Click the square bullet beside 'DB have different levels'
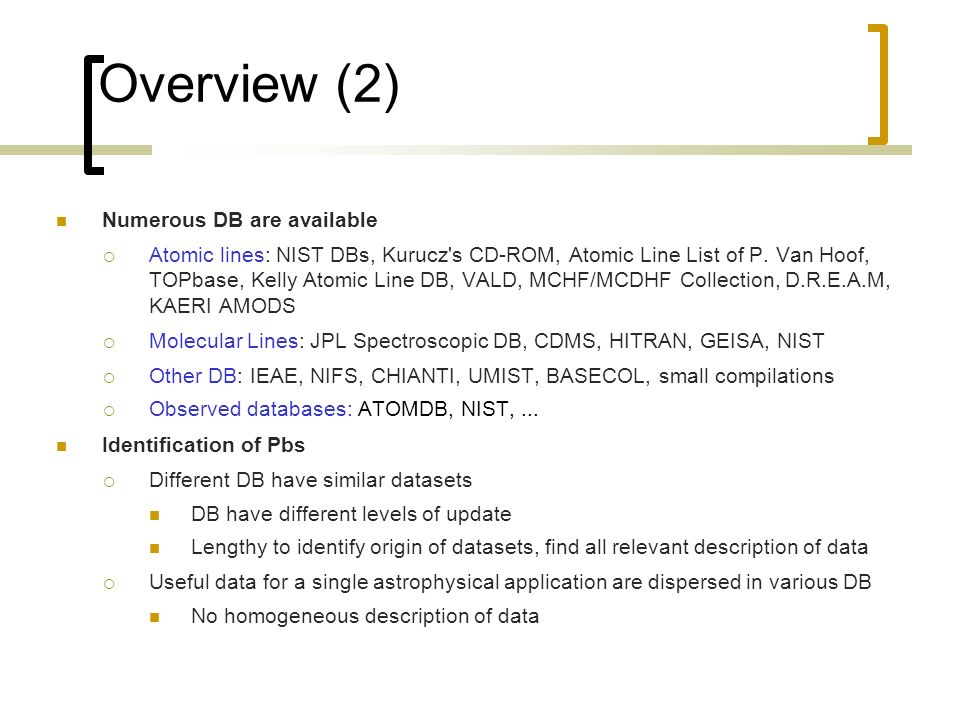 pos(154,516)
